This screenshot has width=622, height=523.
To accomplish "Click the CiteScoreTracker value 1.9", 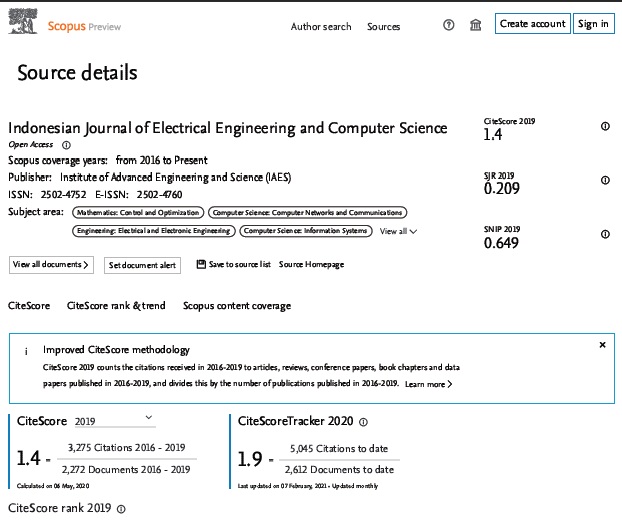I will tap(250, 459).
